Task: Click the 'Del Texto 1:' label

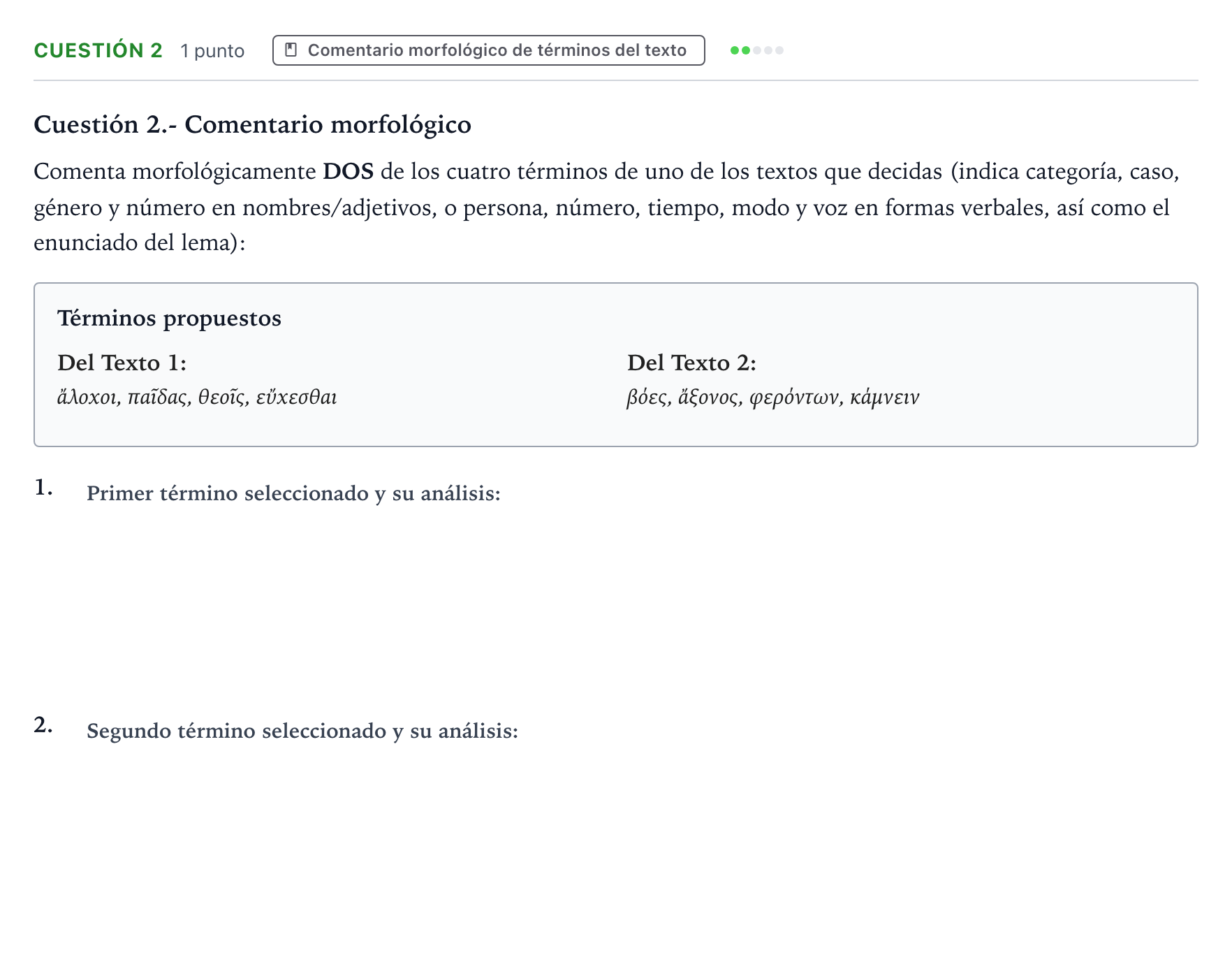Action: click(122, 363)
